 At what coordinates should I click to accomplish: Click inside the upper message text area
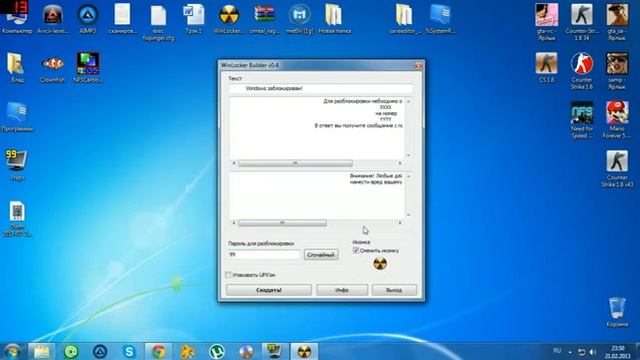point(317,128)
